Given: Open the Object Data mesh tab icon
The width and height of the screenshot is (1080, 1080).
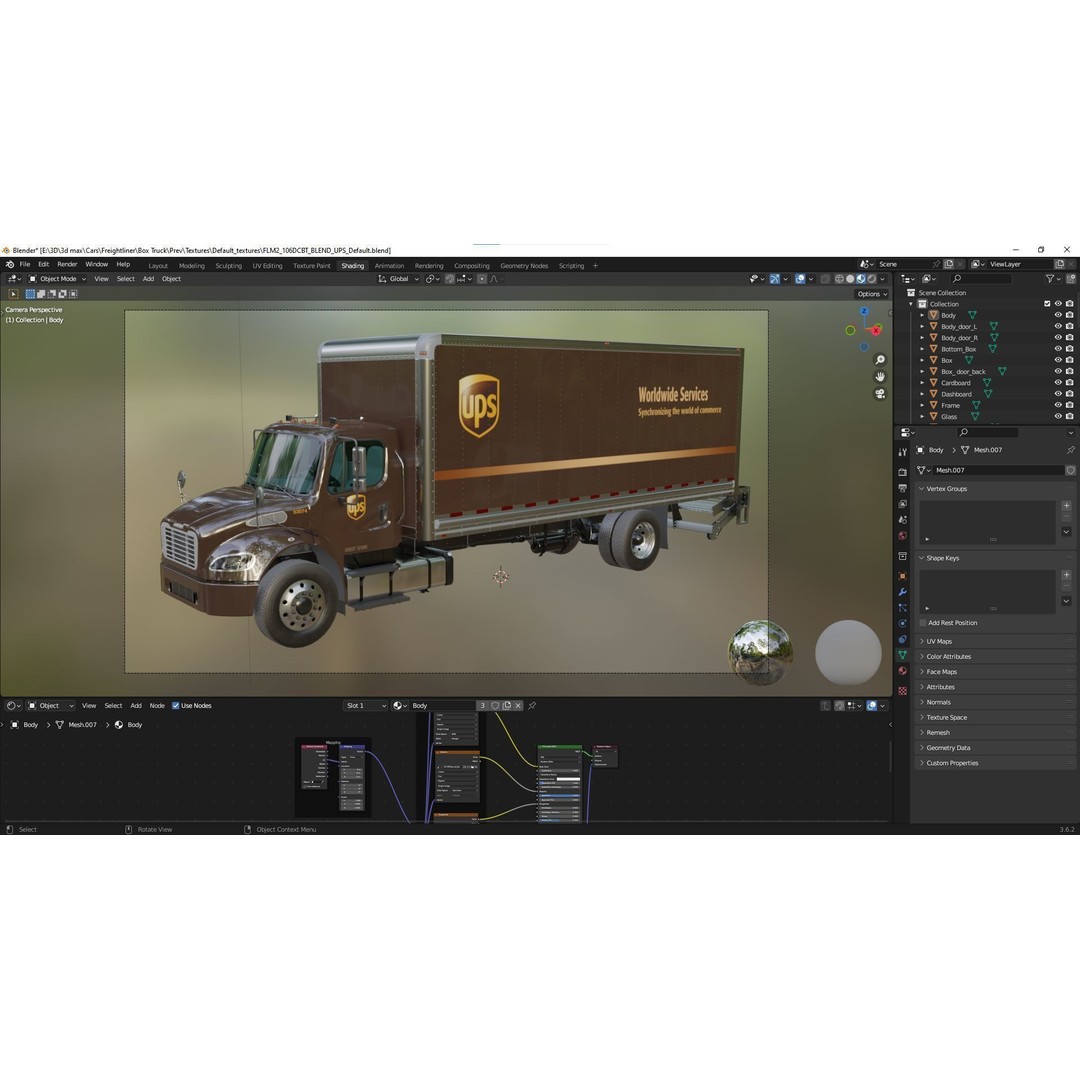Looking at the screenshot, I should 902,655.
